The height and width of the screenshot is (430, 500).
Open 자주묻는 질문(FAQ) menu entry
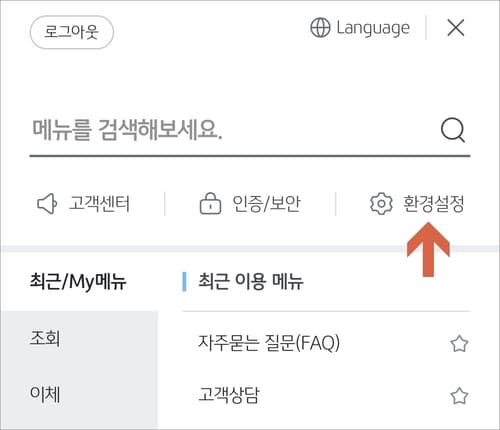pos(269,343)
